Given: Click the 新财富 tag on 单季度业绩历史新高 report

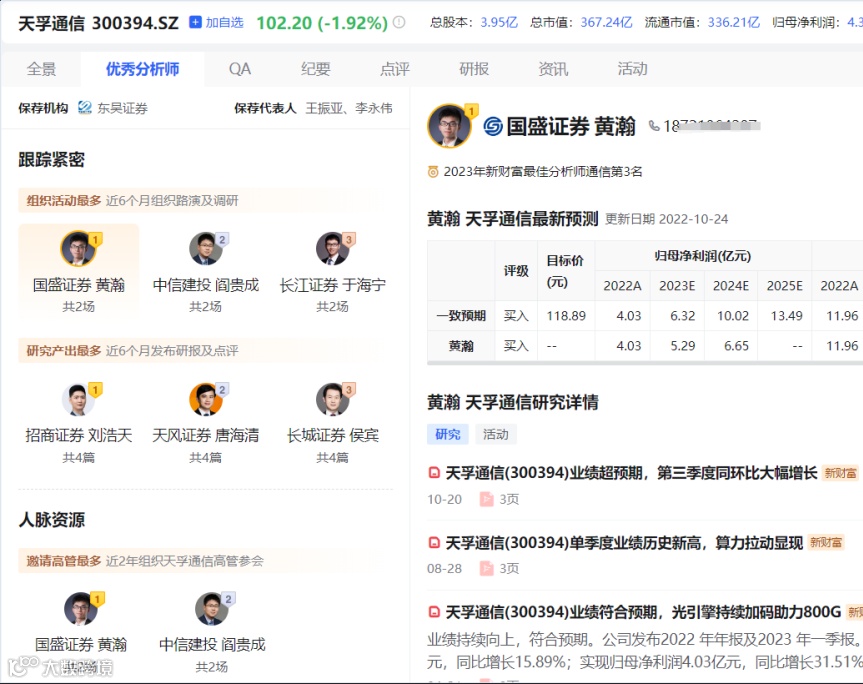Looking at the screenshot, I should (x=826, y=543).
